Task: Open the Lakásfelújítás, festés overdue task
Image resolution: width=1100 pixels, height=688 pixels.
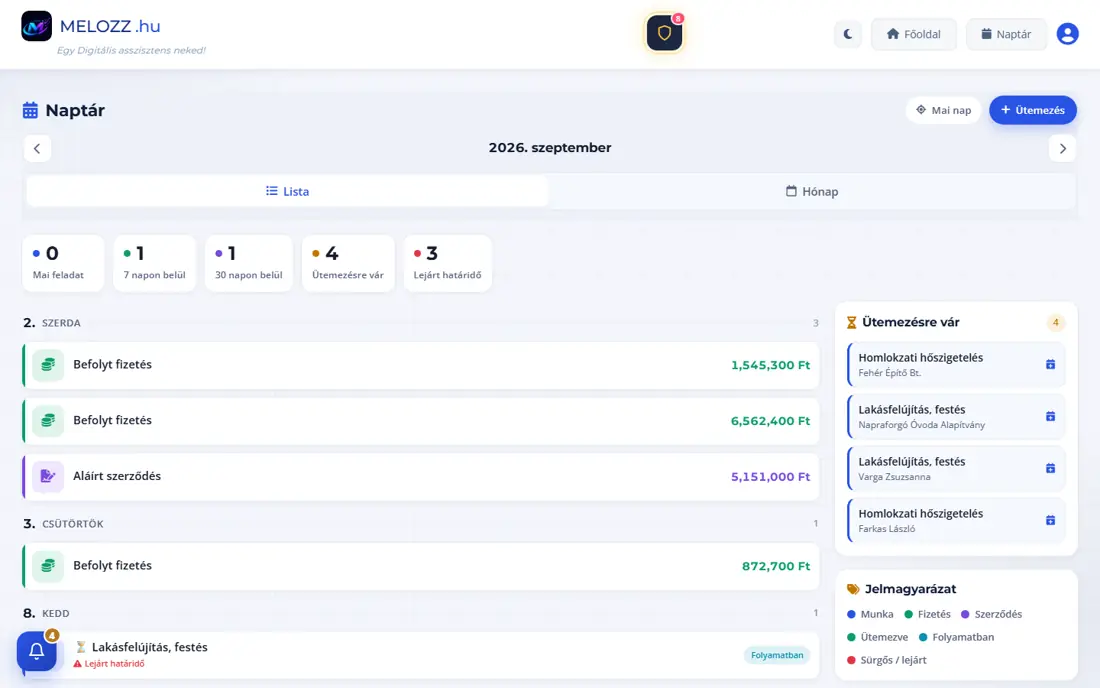Action: coord(421,655)
